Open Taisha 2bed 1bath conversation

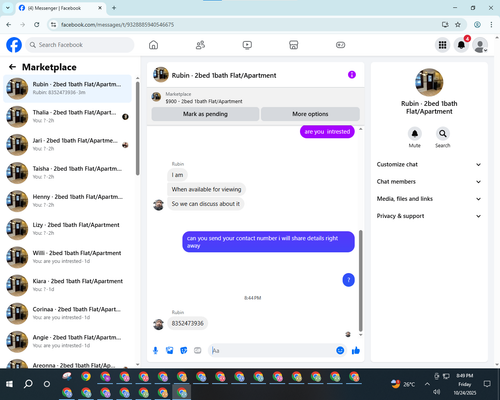click(67, 173)
